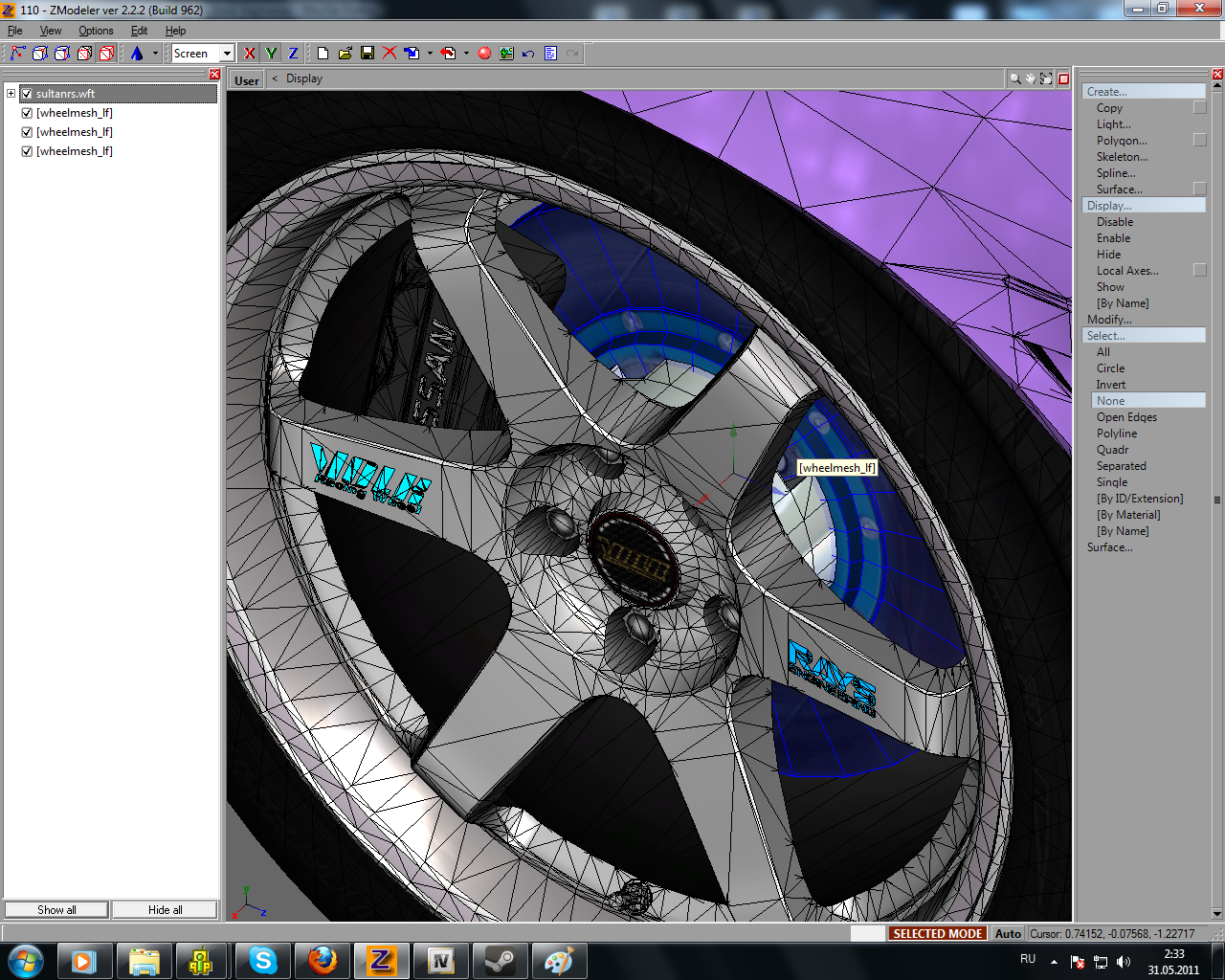Collapse the Display... command group
The height and width of the screenshot is (980, 1225).
(1144, 206)
